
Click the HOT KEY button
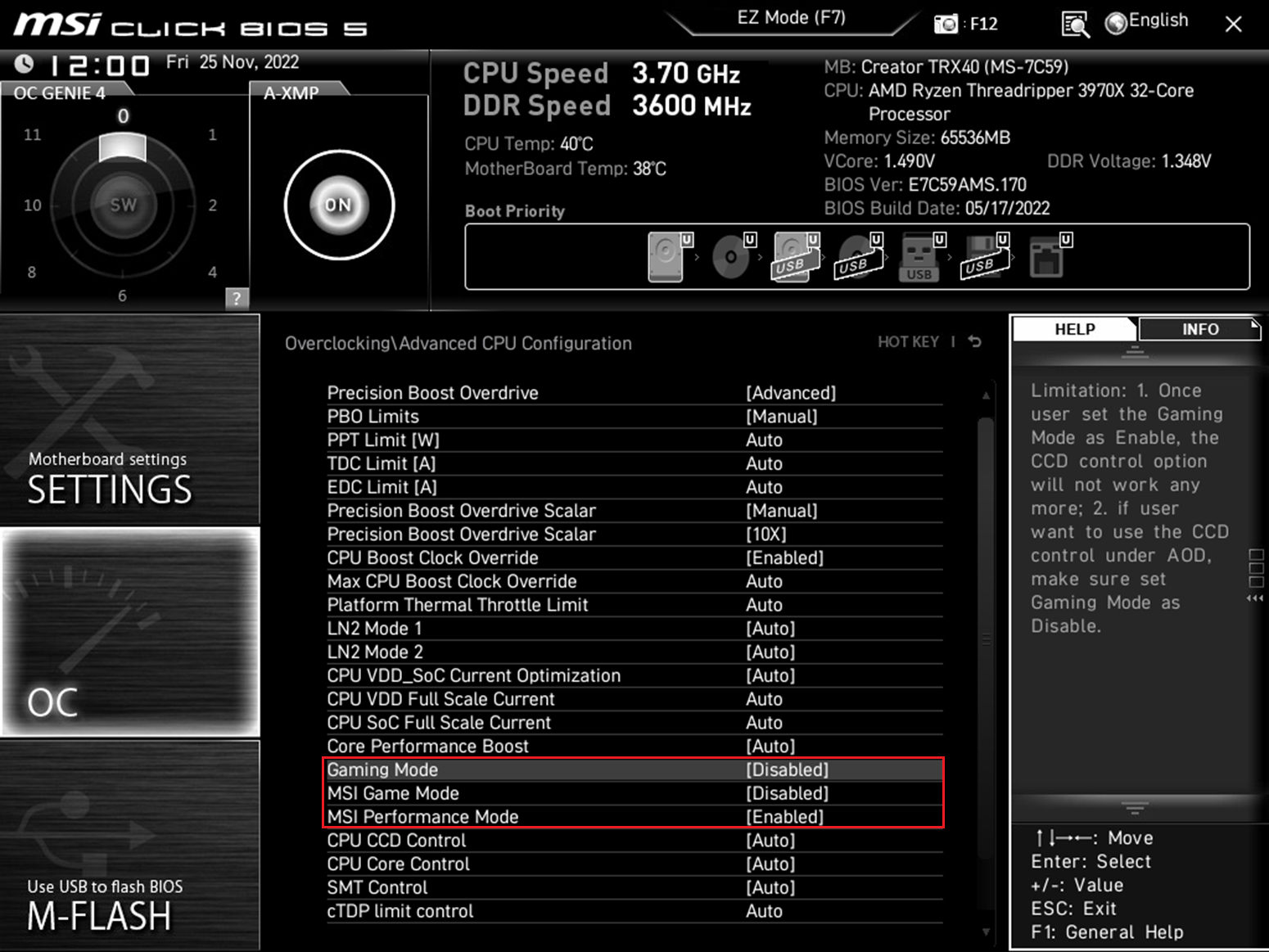click(x=908, y=341)
